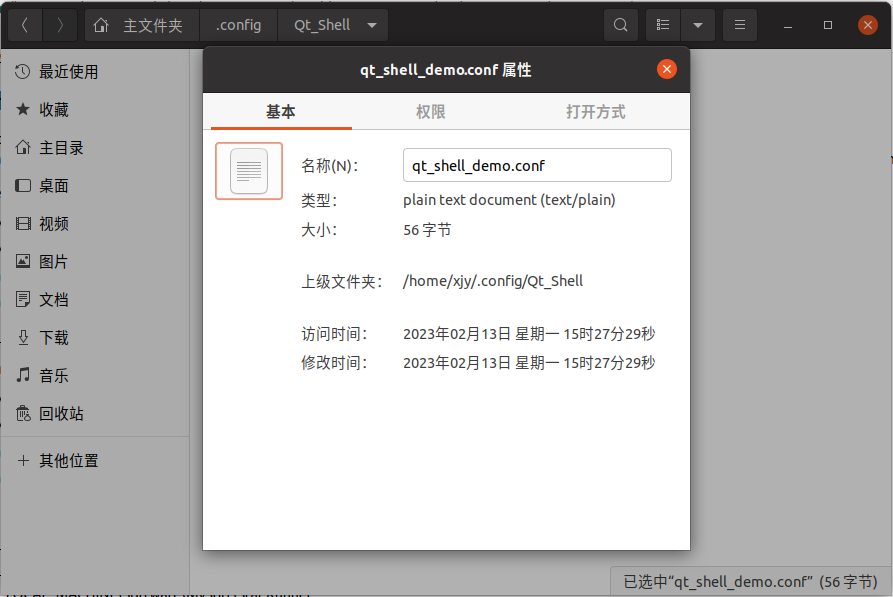Click the plus icon beside 其他位置
Viewport: 893px width, 597px height.
[x=23, y=460]
